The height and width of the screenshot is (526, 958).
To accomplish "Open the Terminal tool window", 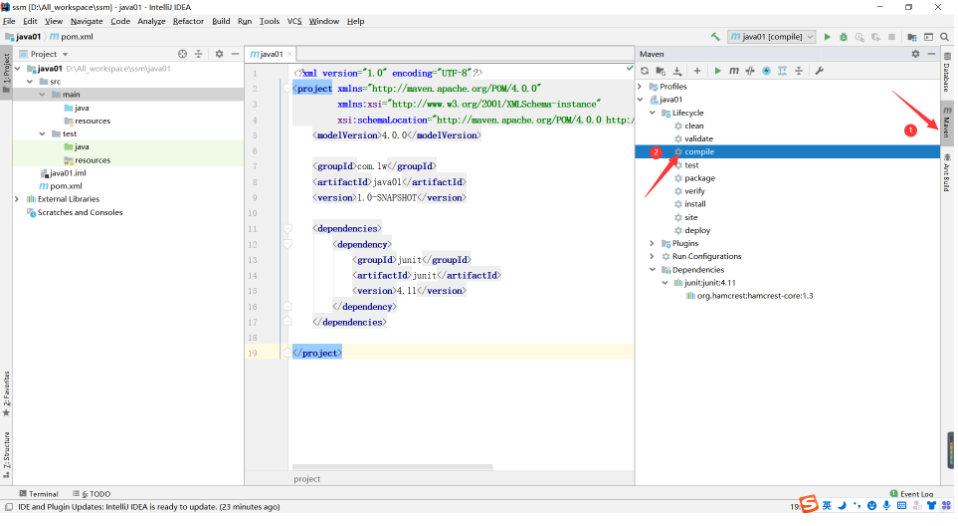I will pyautogui.click(x=38, y=494).
